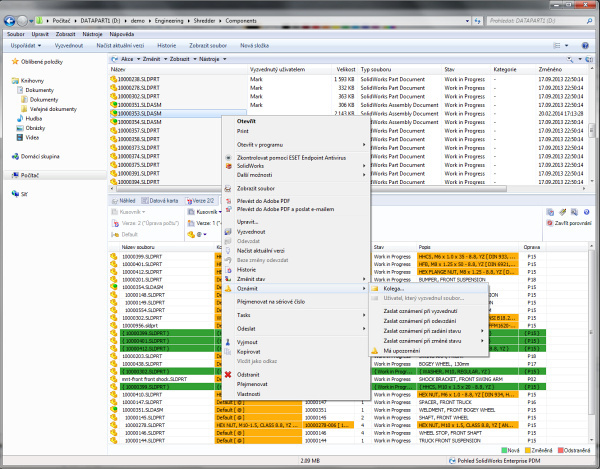The height and width of the screenshot is (469, 600).
Task: Click the red X Odstranit icon
Action: tap(228, 375)
